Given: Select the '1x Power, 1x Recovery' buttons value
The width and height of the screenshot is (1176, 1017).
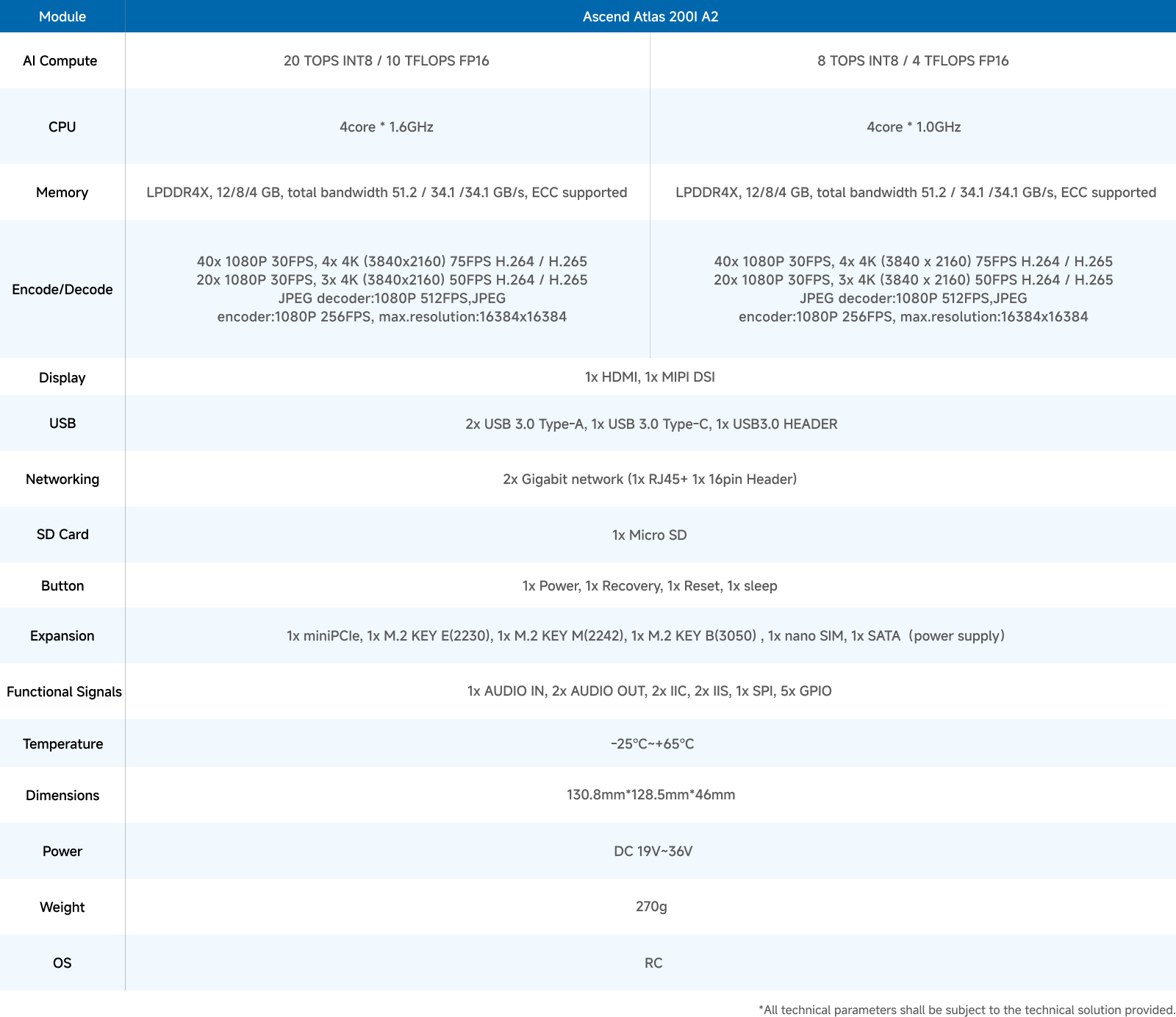Looking at the screenshot, I should click(x=650, y=586).
